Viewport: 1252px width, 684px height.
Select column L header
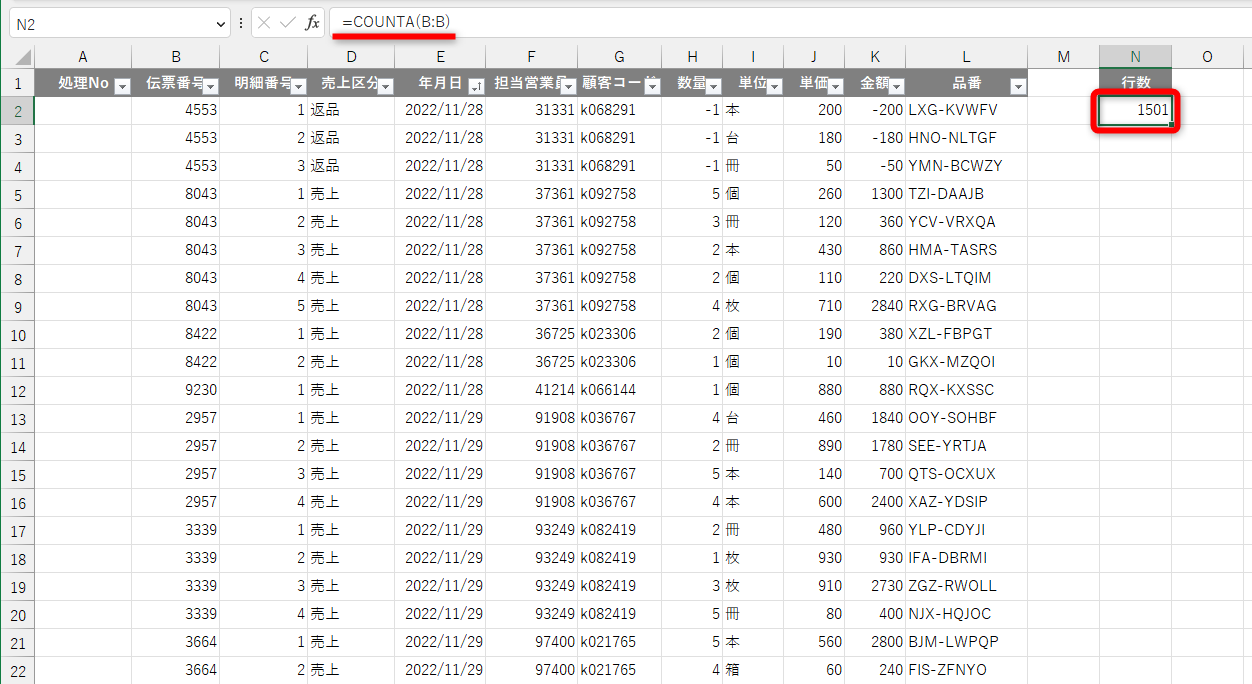[967, 57]
